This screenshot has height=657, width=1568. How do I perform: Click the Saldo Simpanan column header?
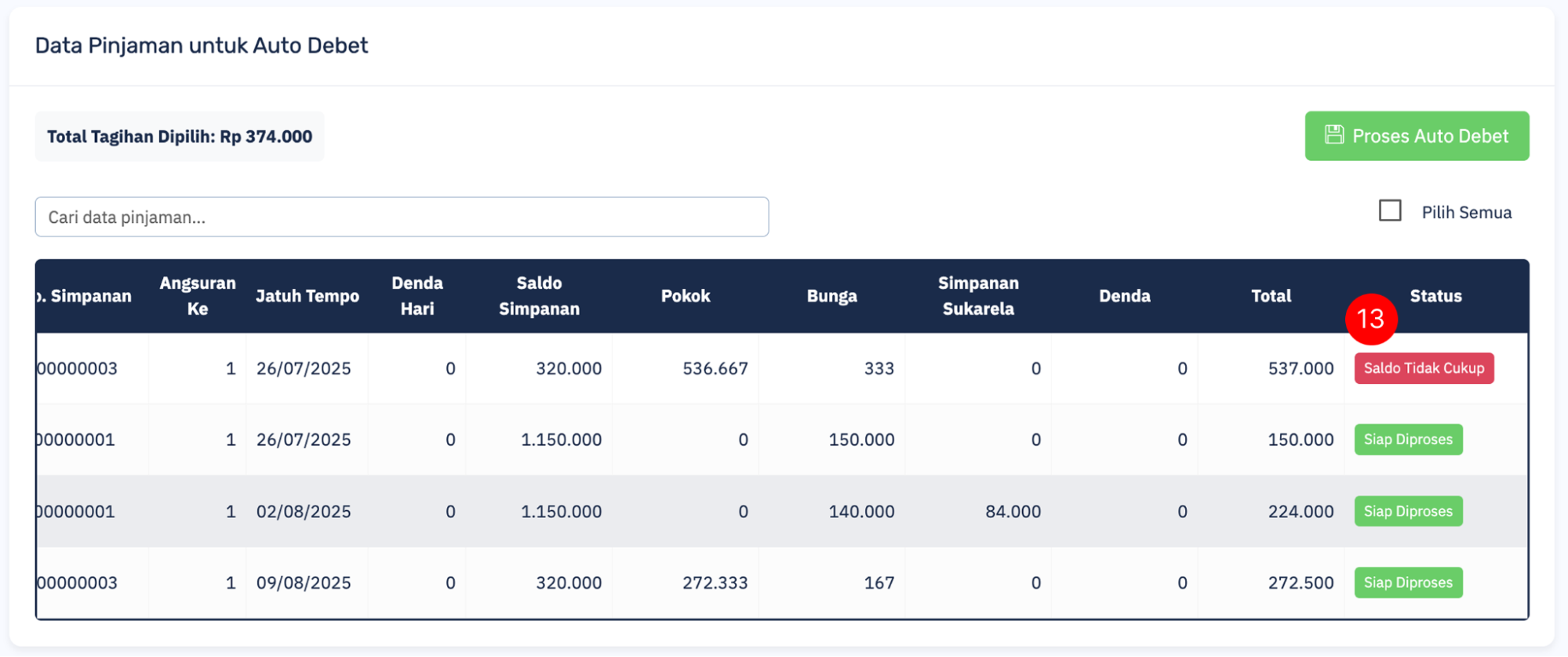coord(539,296)
